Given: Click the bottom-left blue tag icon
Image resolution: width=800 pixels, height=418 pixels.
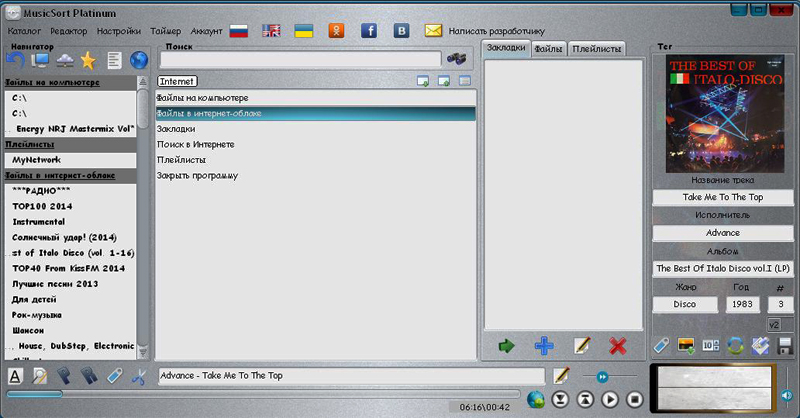Looking at the screenshot, I should tap(114, 377).
